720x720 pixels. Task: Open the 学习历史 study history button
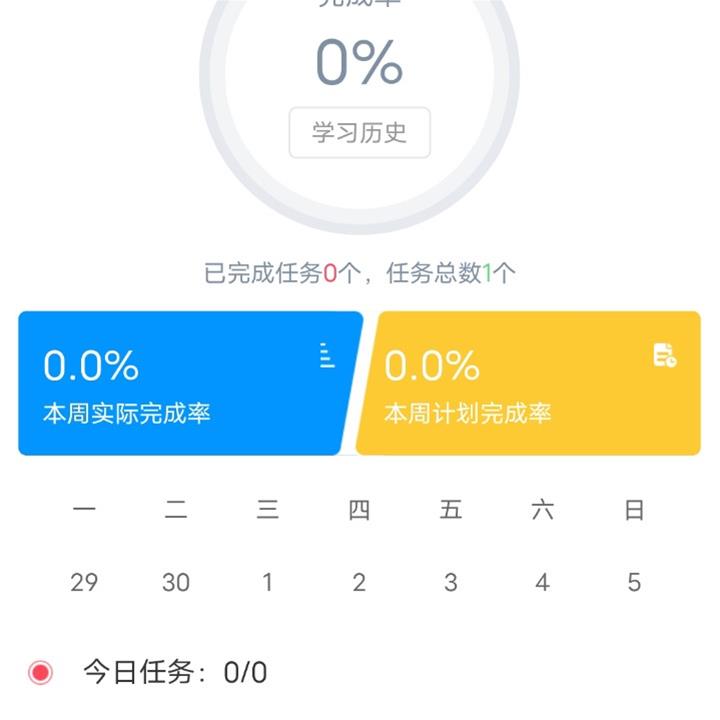[360, 133]
